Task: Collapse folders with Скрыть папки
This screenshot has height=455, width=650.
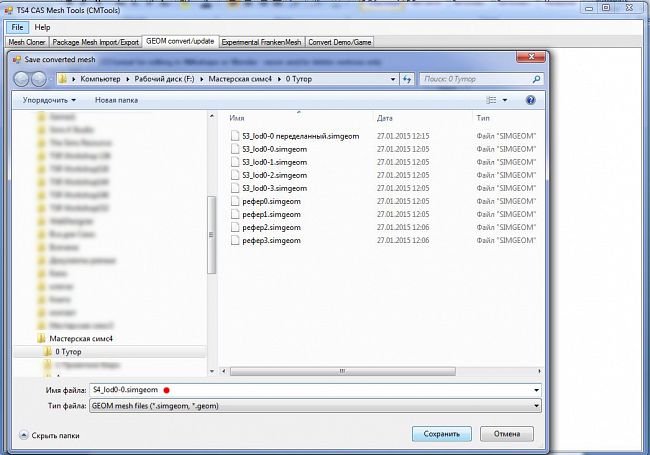Action: point(50,436)
